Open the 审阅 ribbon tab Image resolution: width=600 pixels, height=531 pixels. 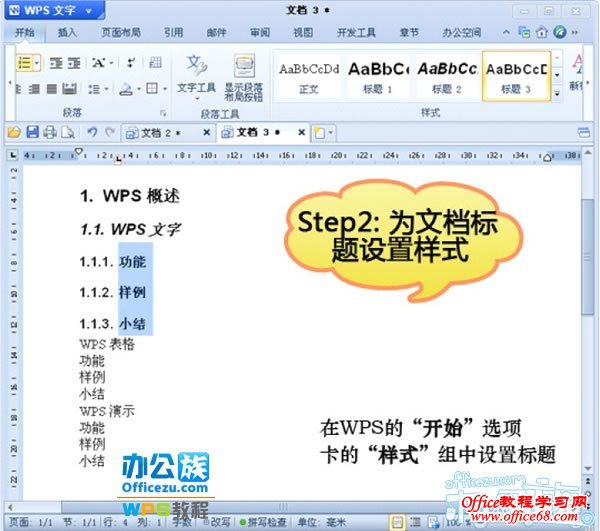point(260,33)
